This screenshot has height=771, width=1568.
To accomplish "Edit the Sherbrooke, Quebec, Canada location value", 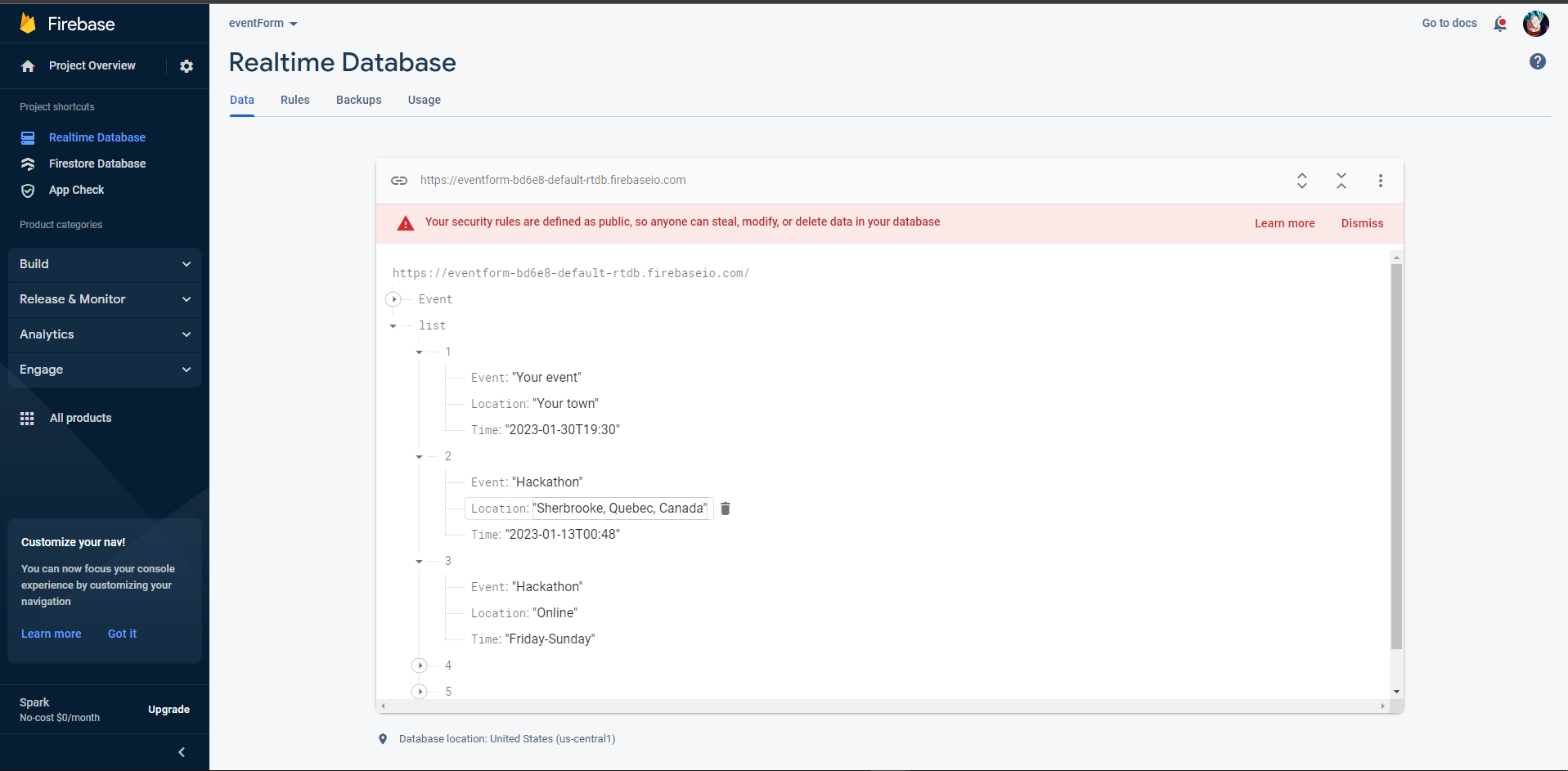I will tap(622, 509).
